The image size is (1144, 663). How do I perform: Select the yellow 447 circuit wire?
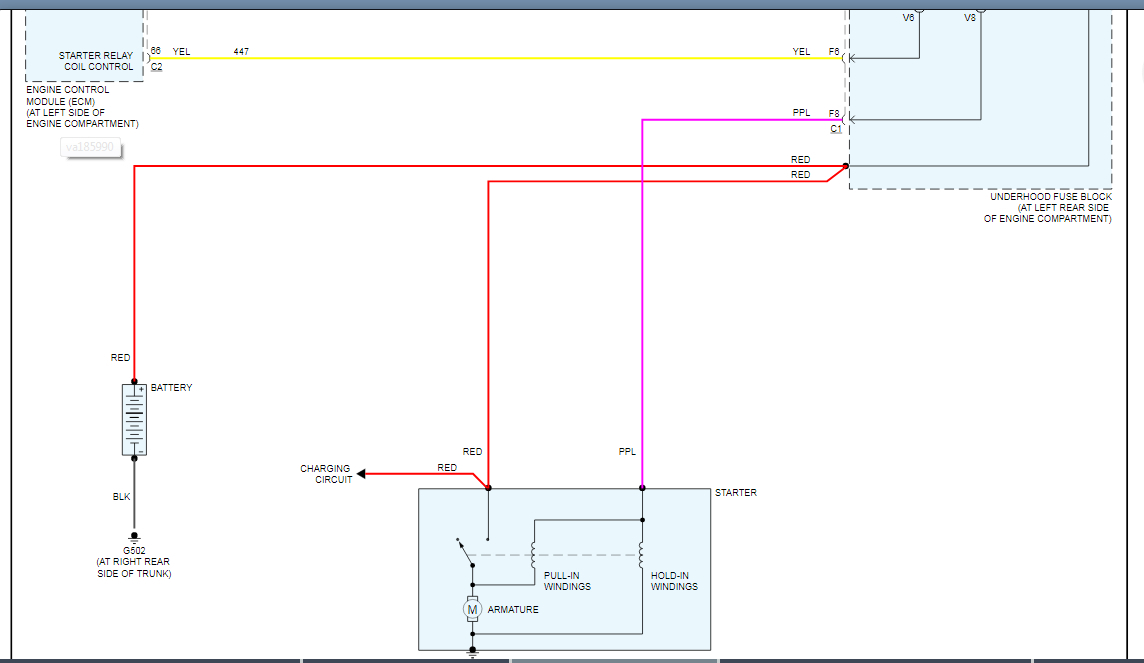pyautogui.click(x=500, y=58)
